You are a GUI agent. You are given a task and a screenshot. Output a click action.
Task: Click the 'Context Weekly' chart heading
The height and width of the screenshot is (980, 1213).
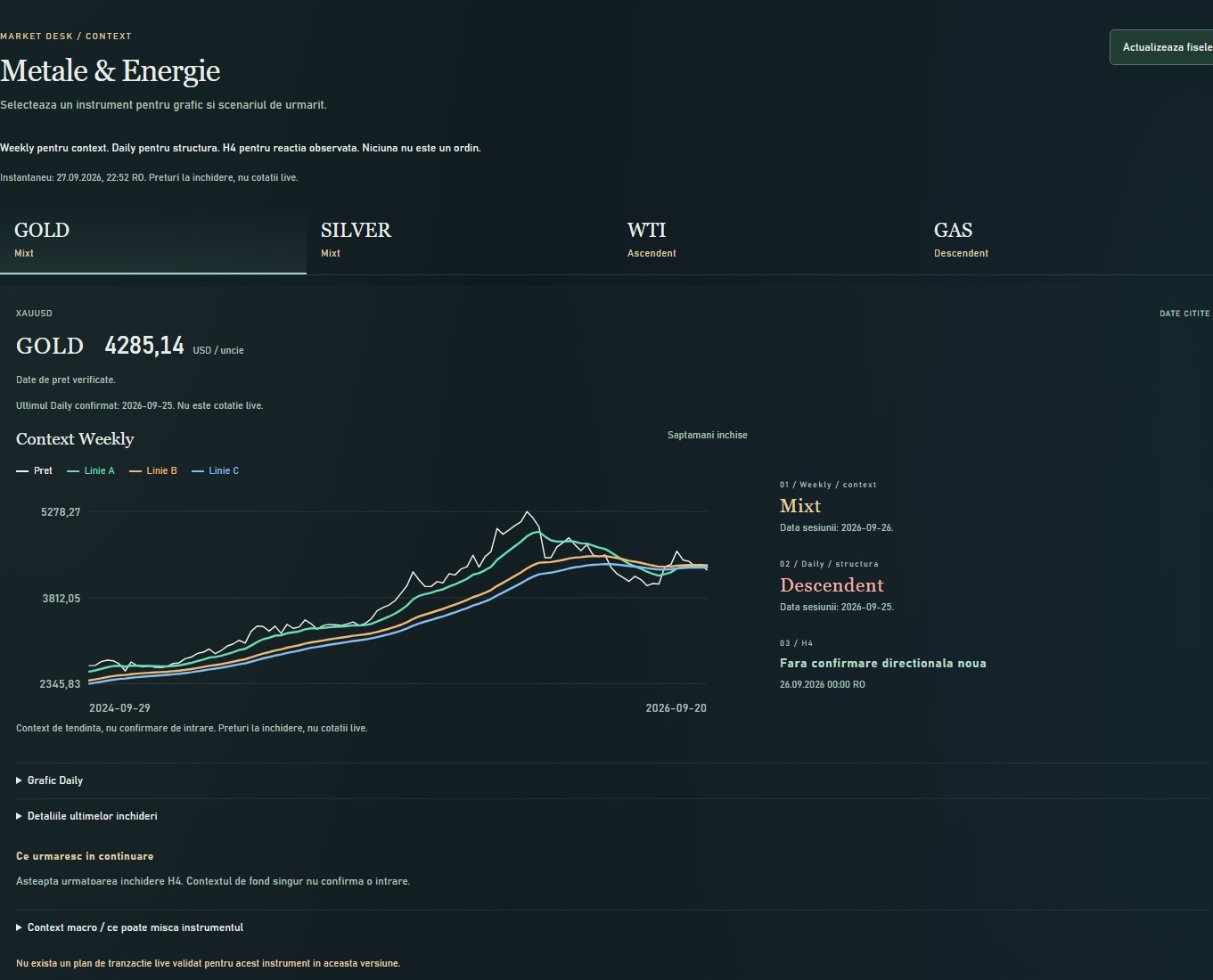[x=75, y=439]
